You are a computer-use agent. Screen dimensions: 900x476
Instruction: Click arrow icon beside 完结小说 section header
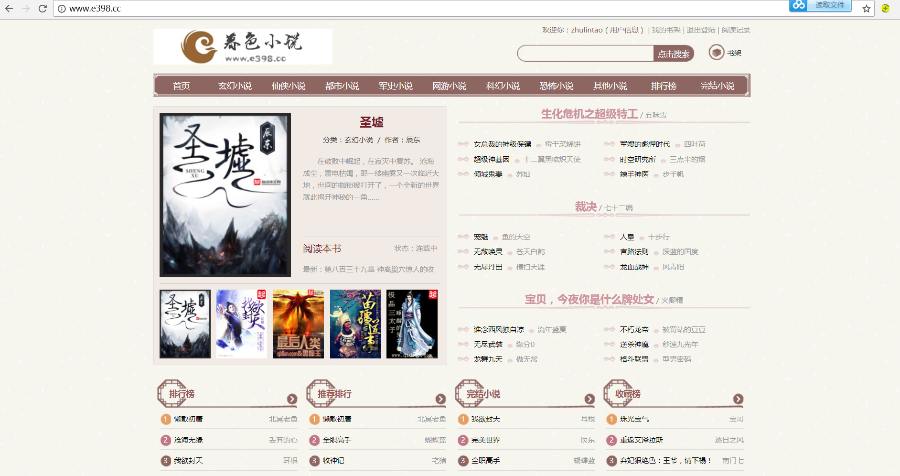pos(589,398)
